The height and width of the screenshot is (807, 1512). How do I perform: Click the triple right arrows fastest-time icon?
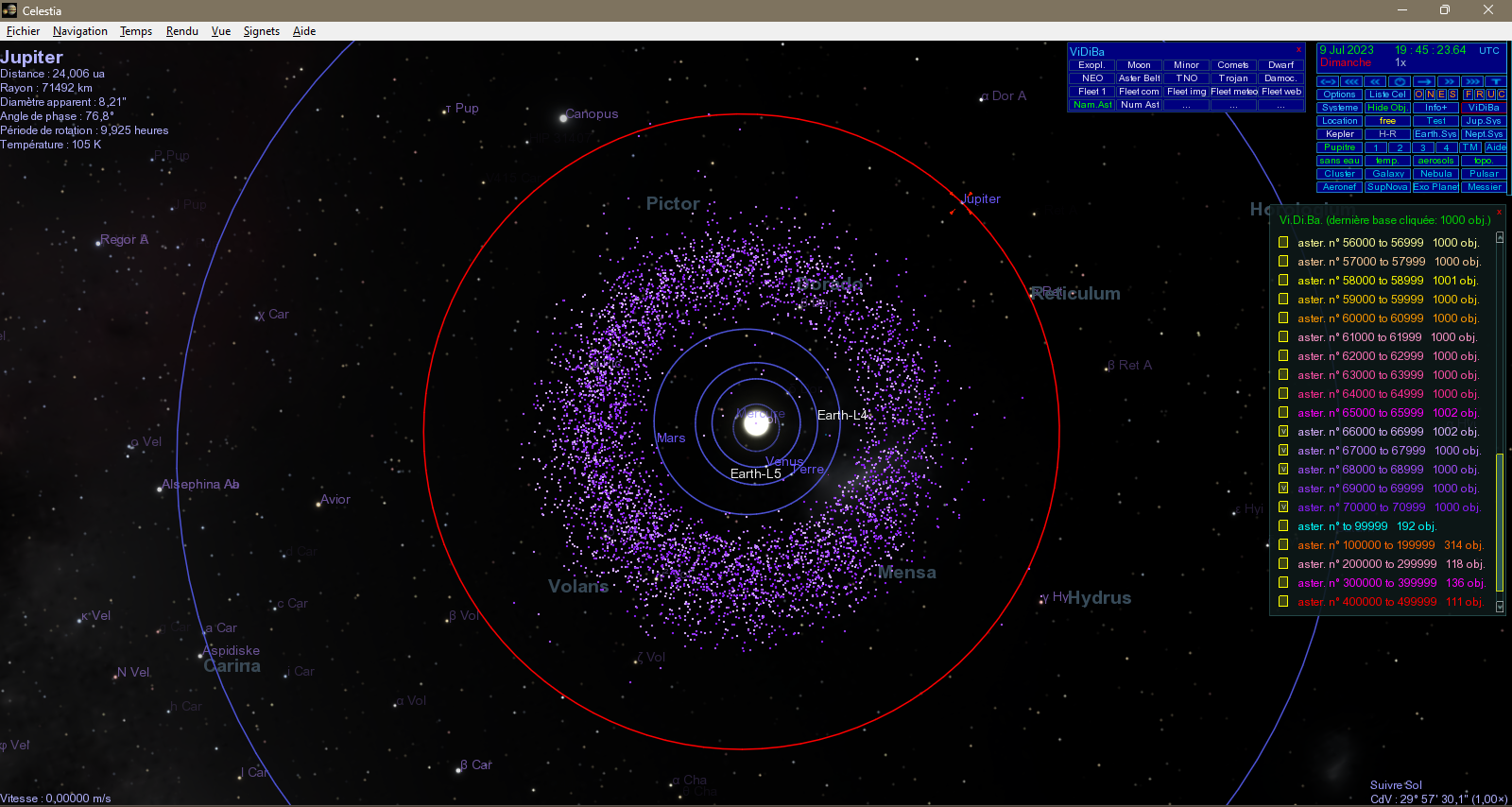pos(1472,81)
